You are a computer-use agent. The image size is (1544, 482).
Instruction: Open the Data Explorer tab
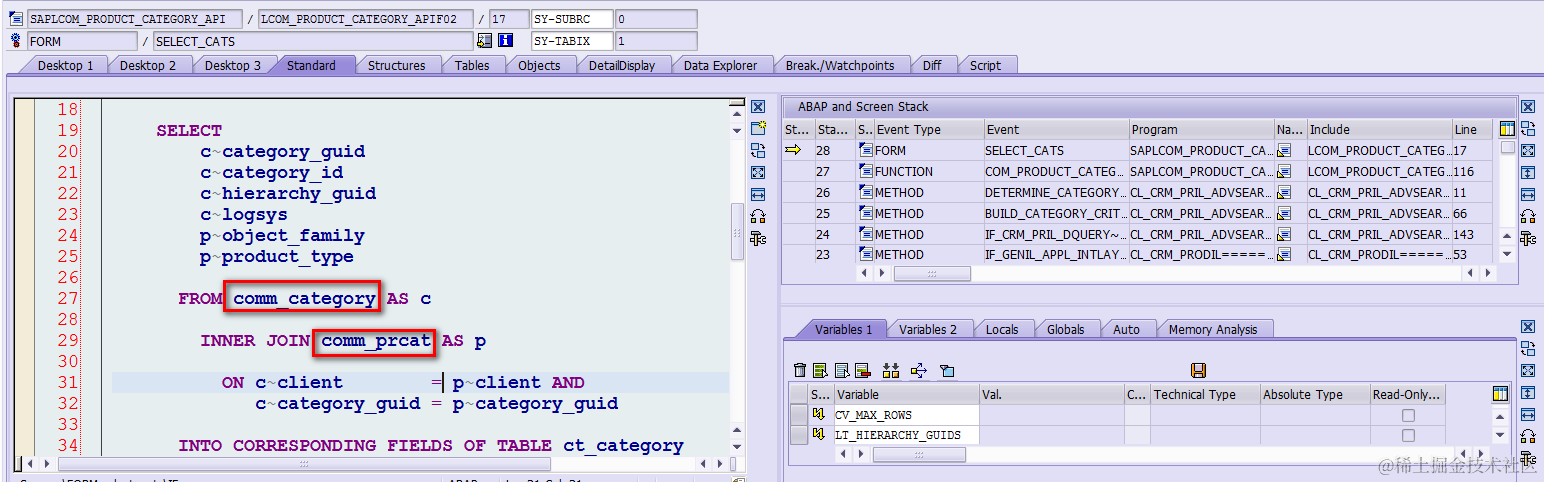(x=720, y=65)
